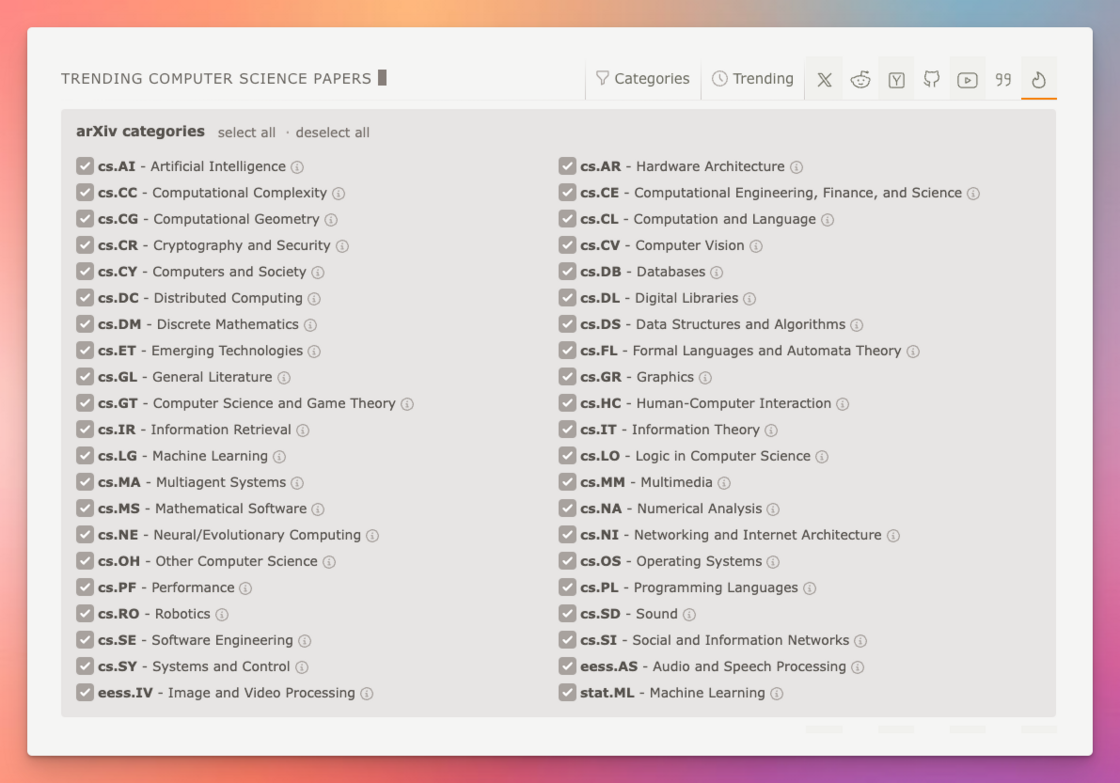Click the citations quote icon

click(1003, 80)
